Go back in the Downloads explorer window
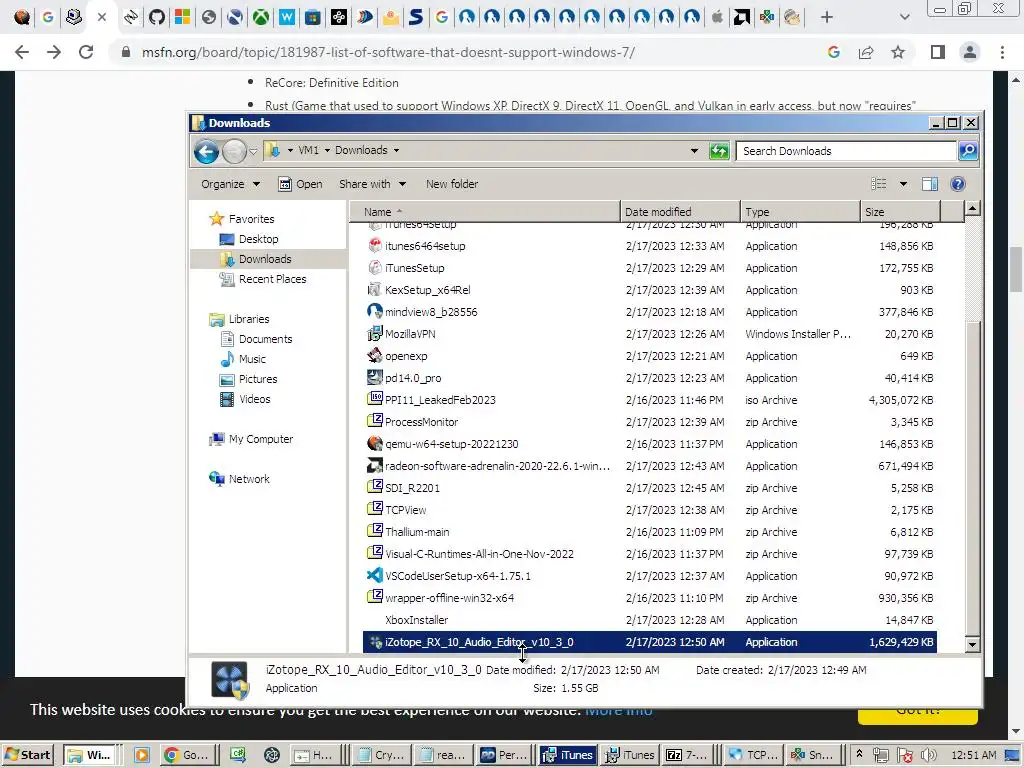The width and height of the screenshot is (1024, 768). pyautogui.click(x=206, y=152)
